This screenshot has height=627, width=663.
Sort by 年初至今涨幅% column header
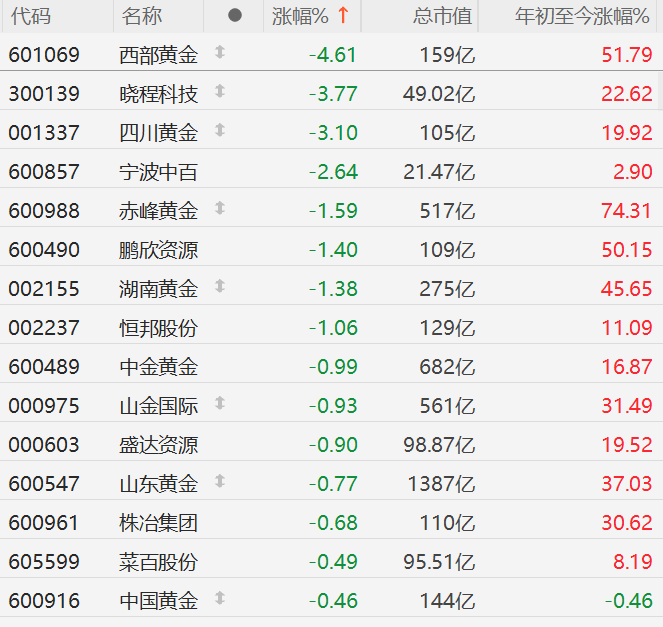pyautogui.click(x=582, y=16)
